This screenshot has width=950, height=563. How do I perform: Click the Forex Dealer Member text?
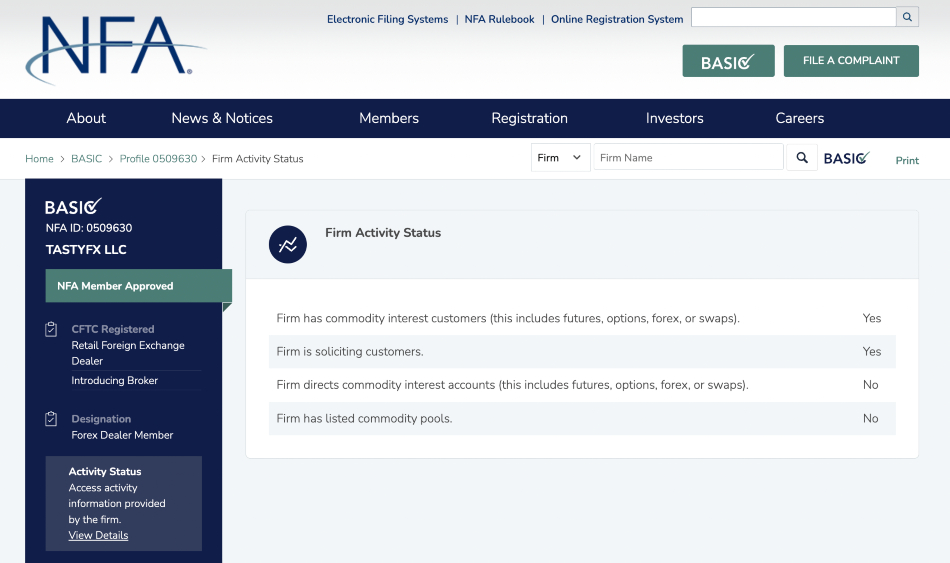[x=122, y=435]
